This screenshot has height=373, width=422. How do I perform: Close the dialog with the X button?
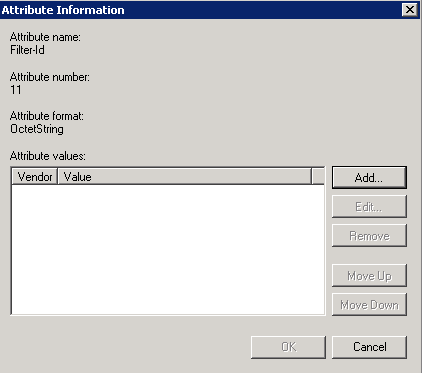point(410,10)
